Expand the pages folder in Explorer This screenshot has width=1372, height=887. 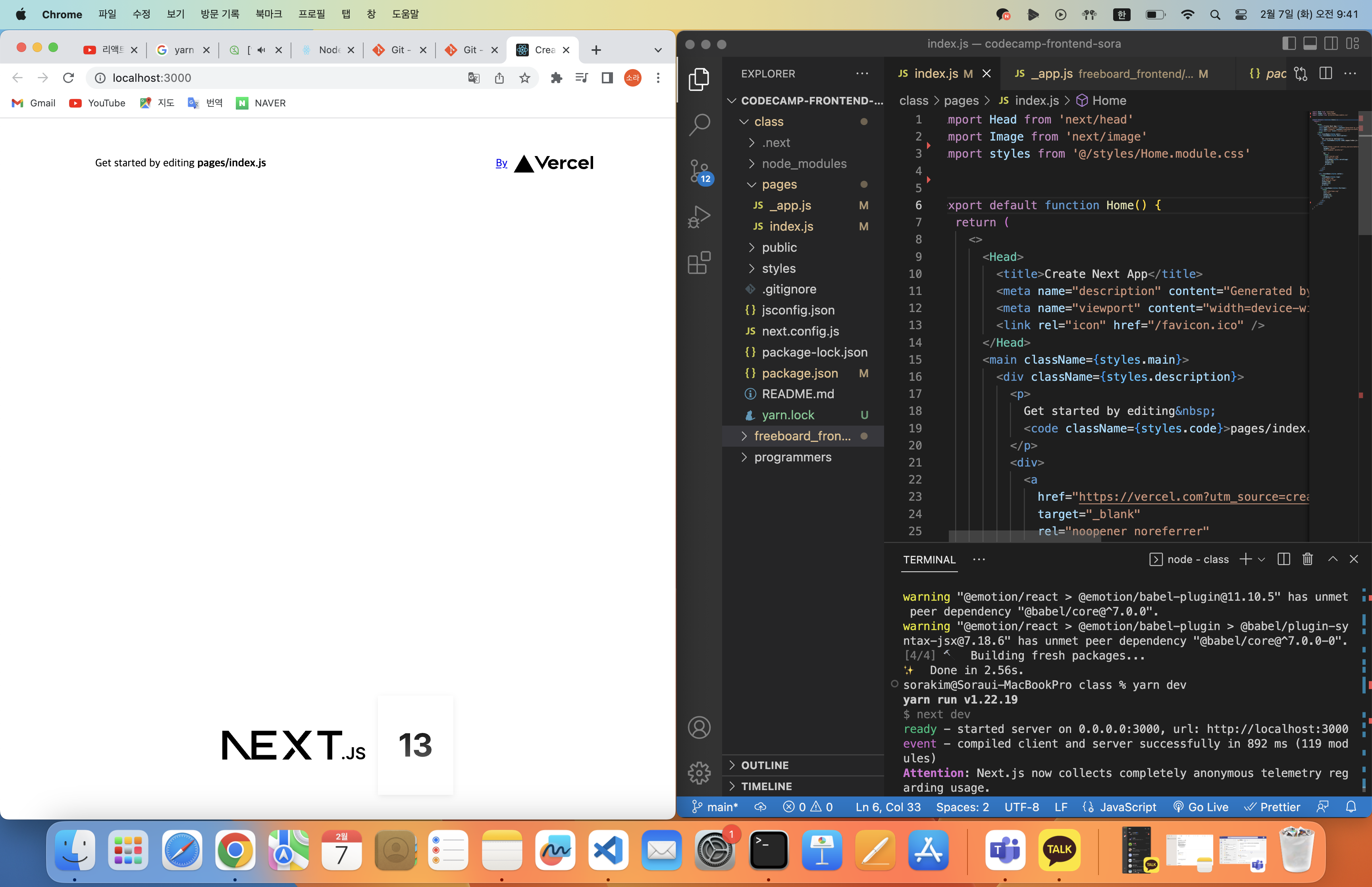(779, 184)
